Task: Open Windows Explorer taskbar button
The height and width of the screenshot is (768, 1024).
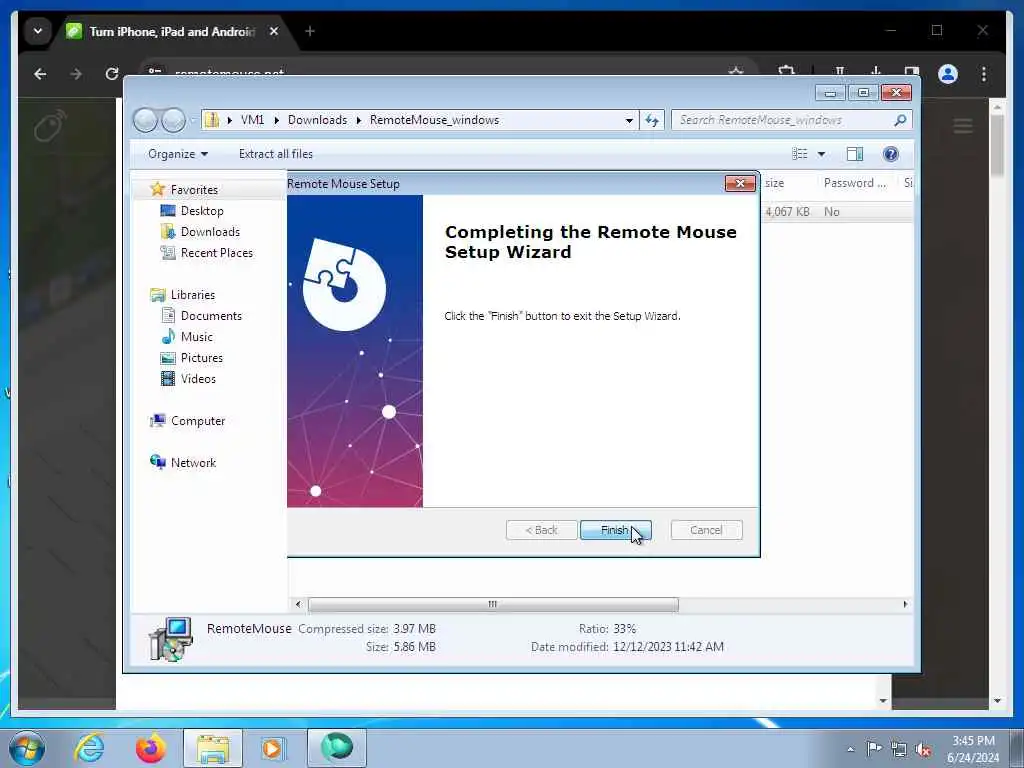Action: pos(213,748)
